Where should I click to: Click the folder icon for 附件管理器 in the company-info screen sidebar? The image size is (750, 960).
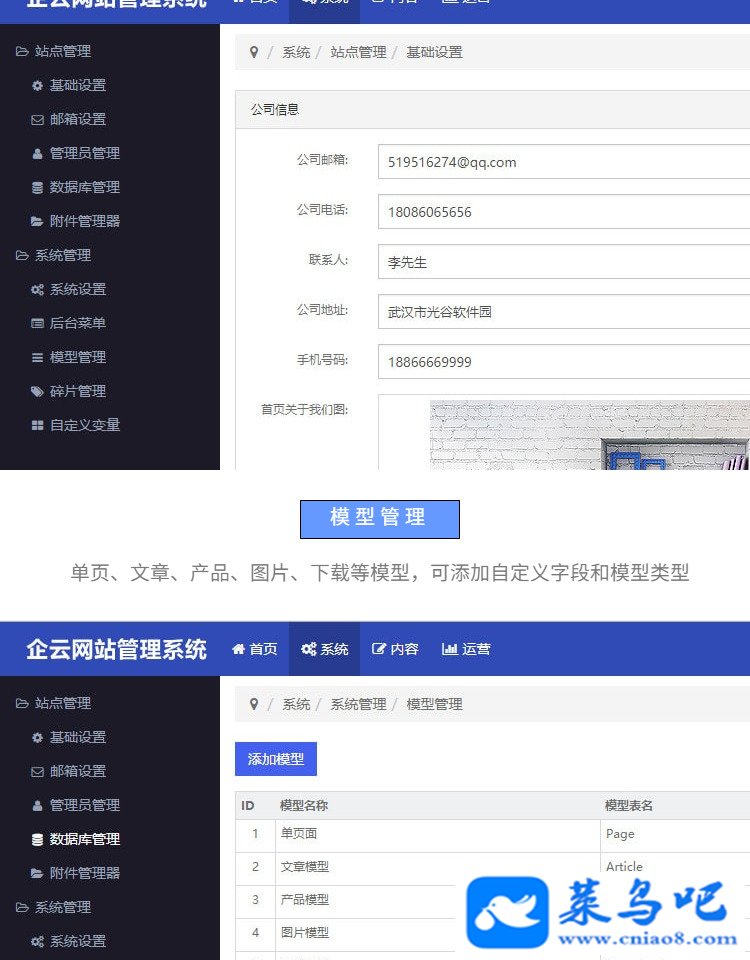click(x=37, y=221)
